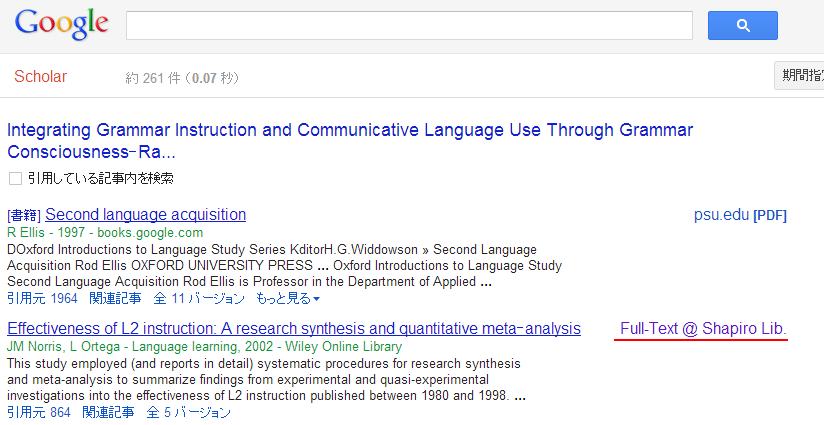The image size is (824, 425).
Task: Open the Scholar home link
Action: coord(40,77)
